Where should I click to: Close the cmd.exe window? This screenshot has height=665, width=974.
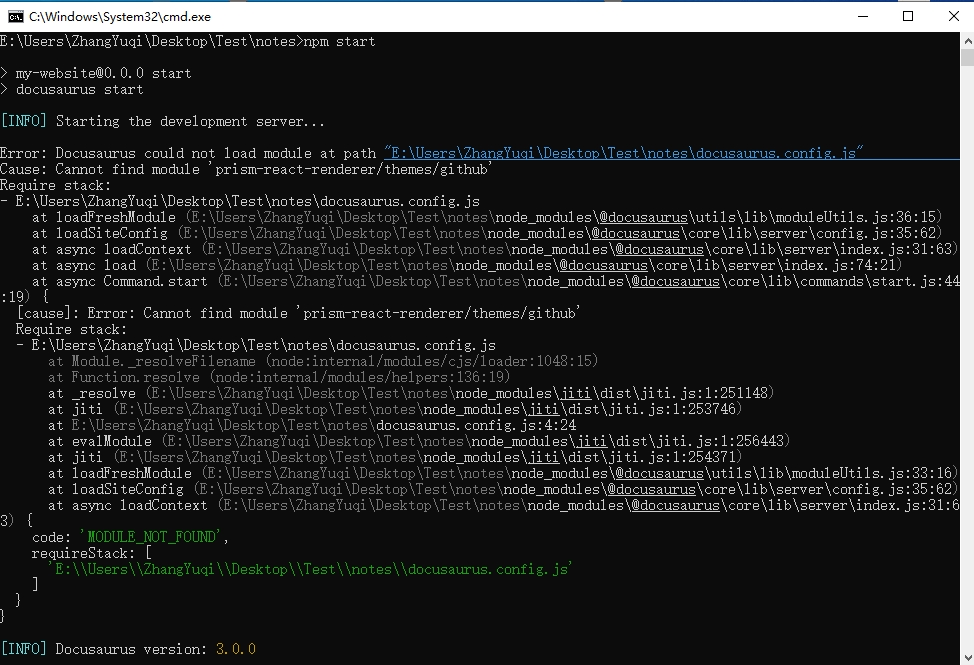pyautogui.click(x=954, y=16)
